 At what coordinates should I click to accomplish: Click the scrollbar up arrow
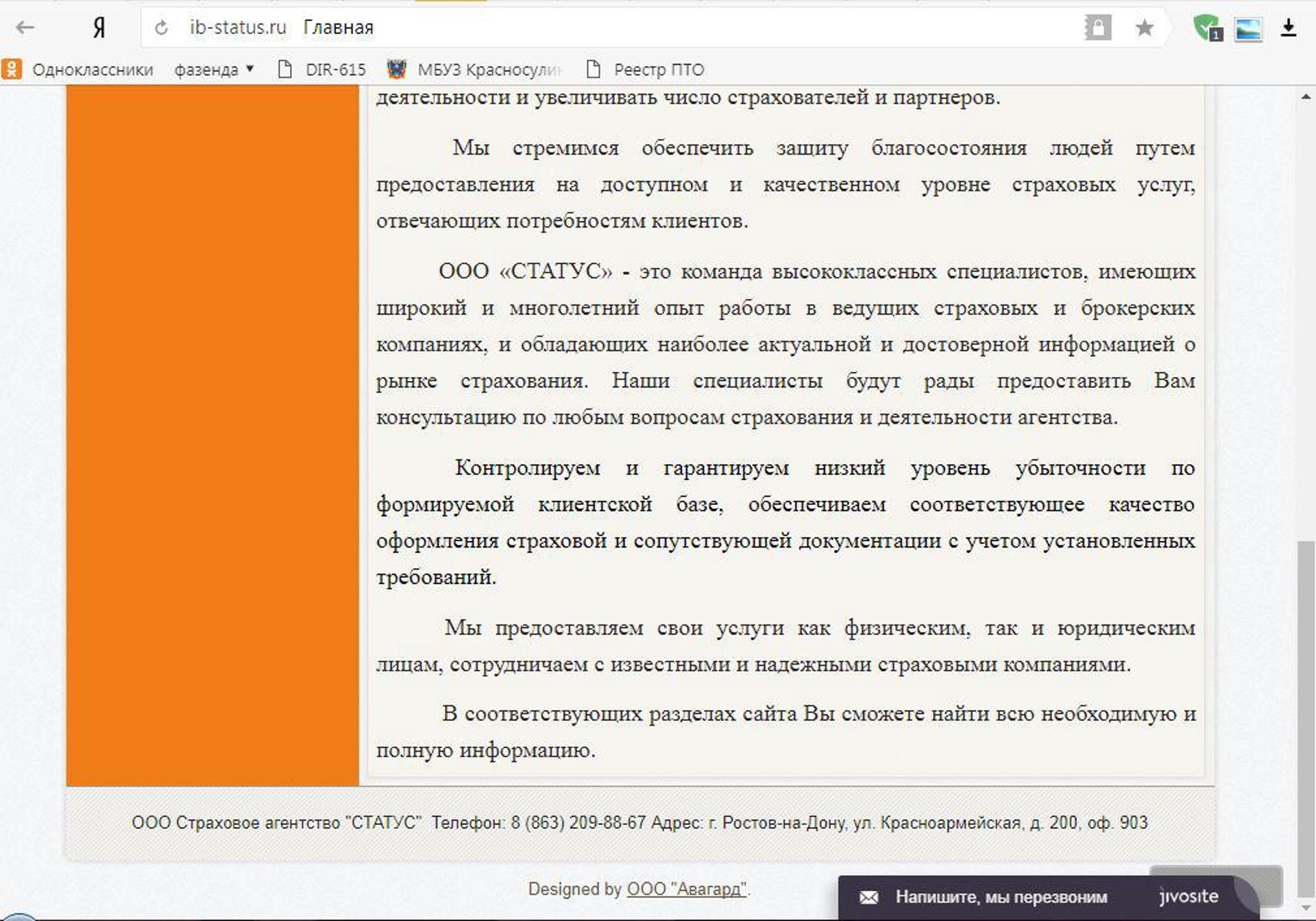click(x=1306, y=97)
